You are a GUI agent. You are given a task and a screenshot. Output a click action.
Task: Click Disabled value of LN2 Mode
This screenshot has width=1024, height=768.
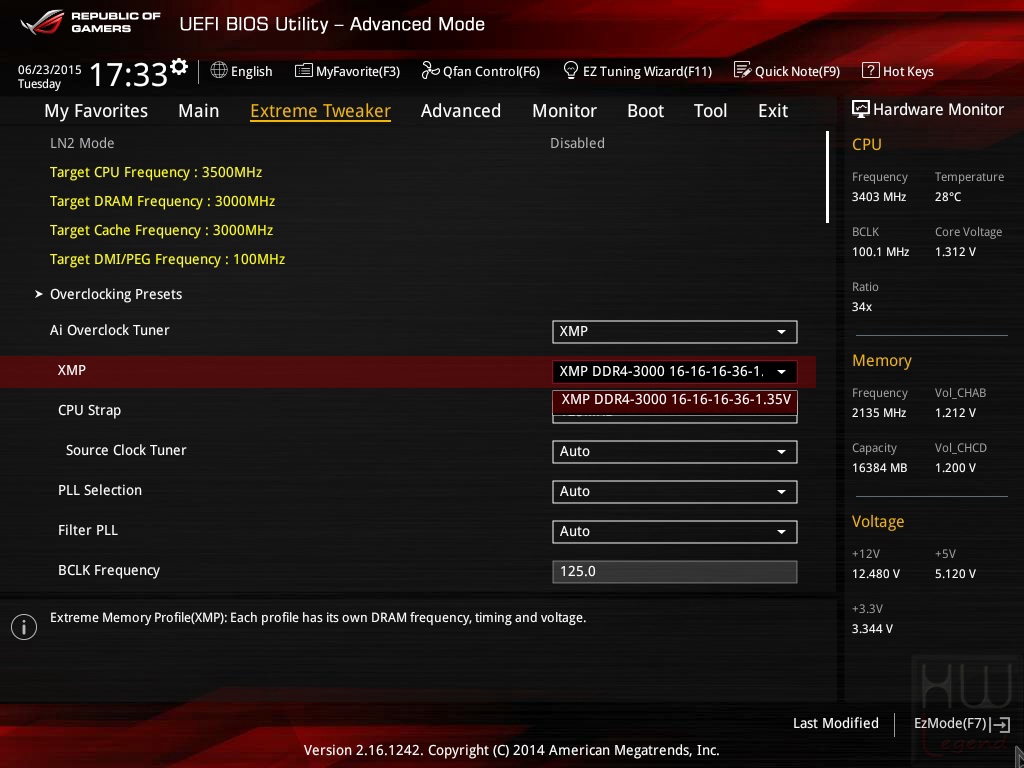577,143
